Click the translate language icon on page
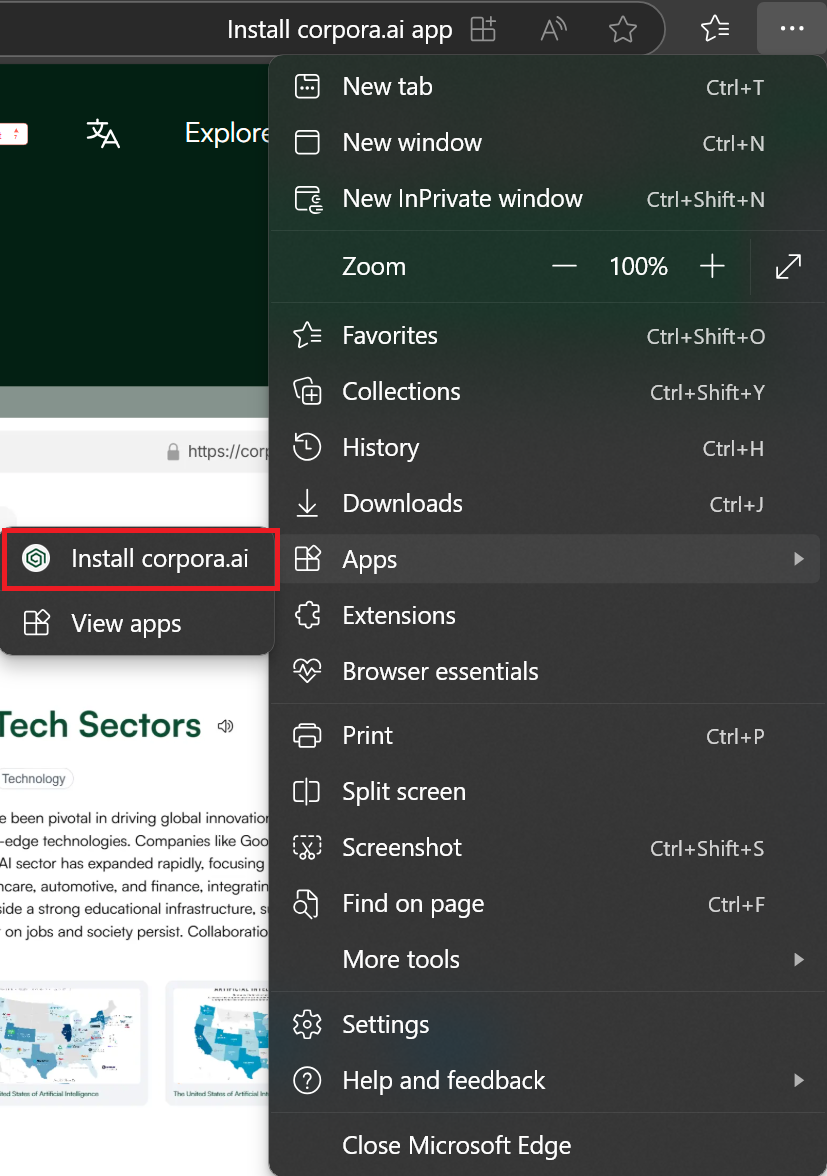 coord(103,133)
